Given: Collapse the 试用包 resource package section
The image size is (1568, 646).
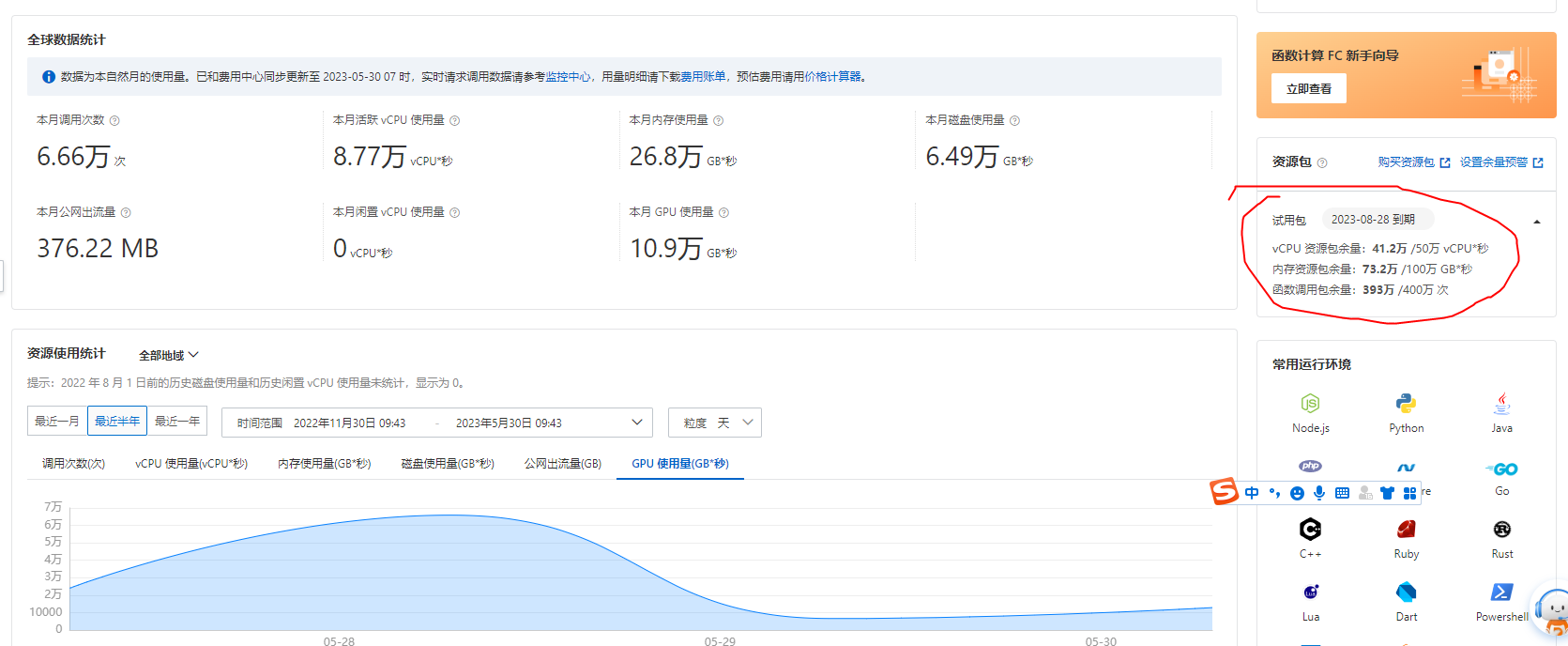Looking at the screenshot, I should [1536, 222].
